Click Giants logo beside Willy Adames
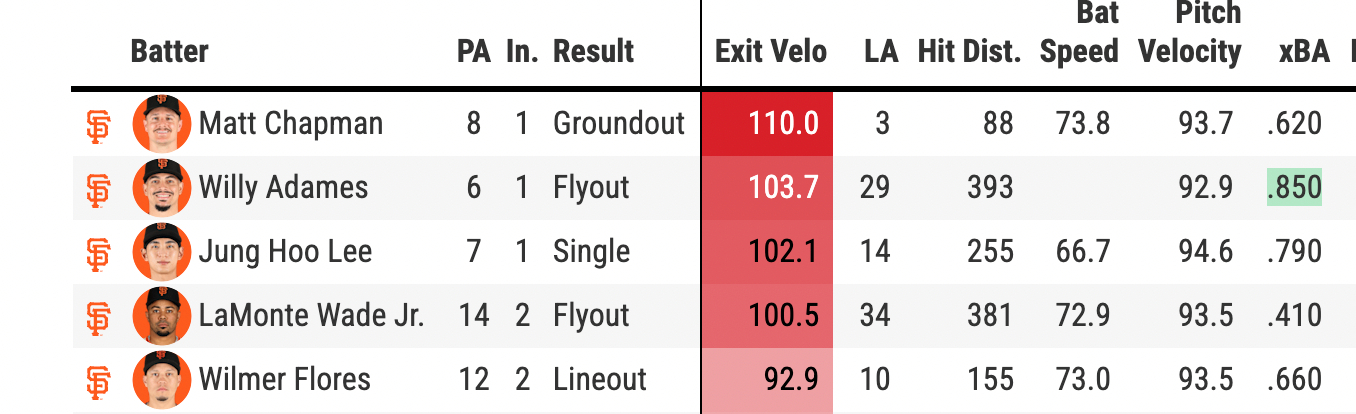The height and width of the screenshot is (414, 1356). (98, 188)
